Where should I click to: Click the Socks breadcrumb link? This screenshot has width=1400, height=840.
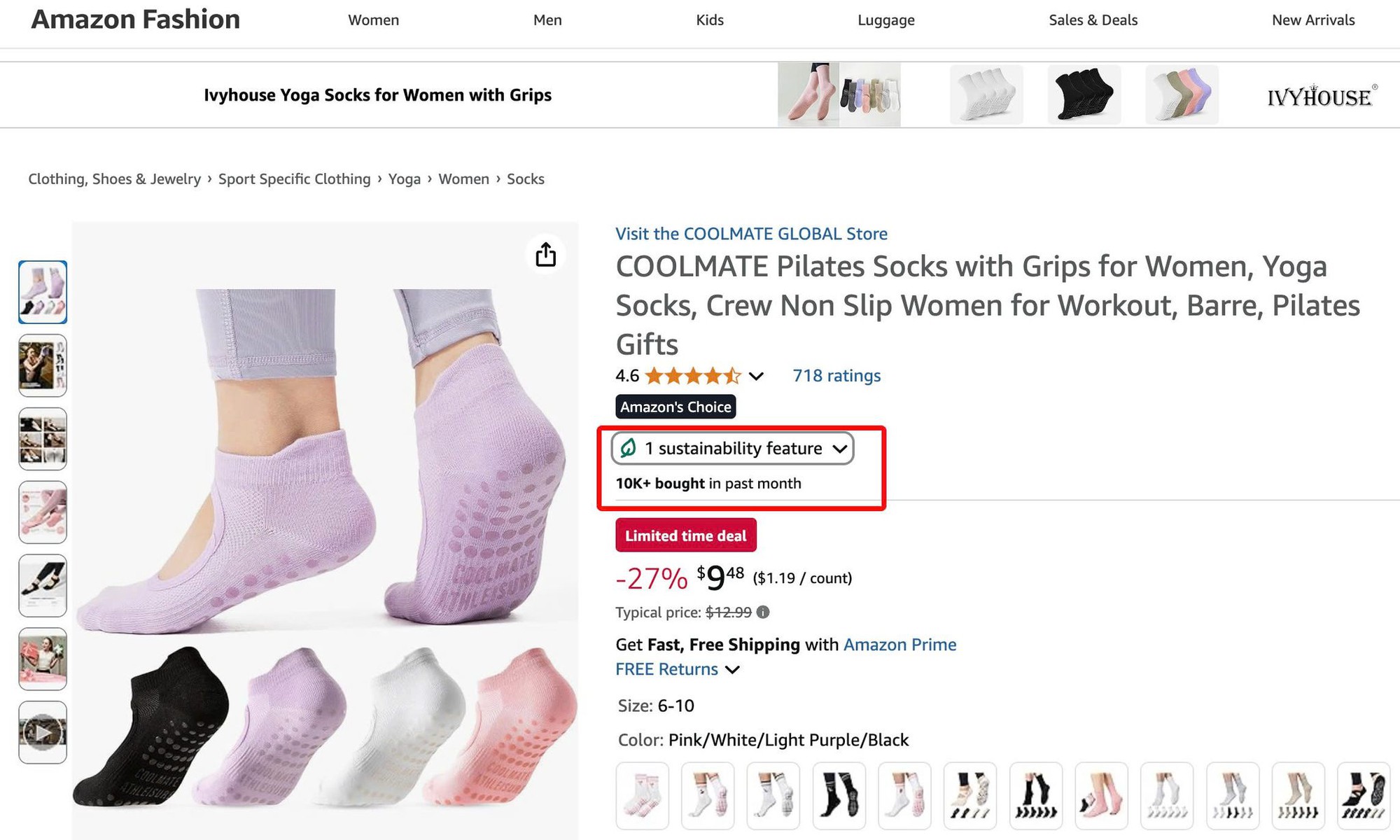click(x=525, y=178)
